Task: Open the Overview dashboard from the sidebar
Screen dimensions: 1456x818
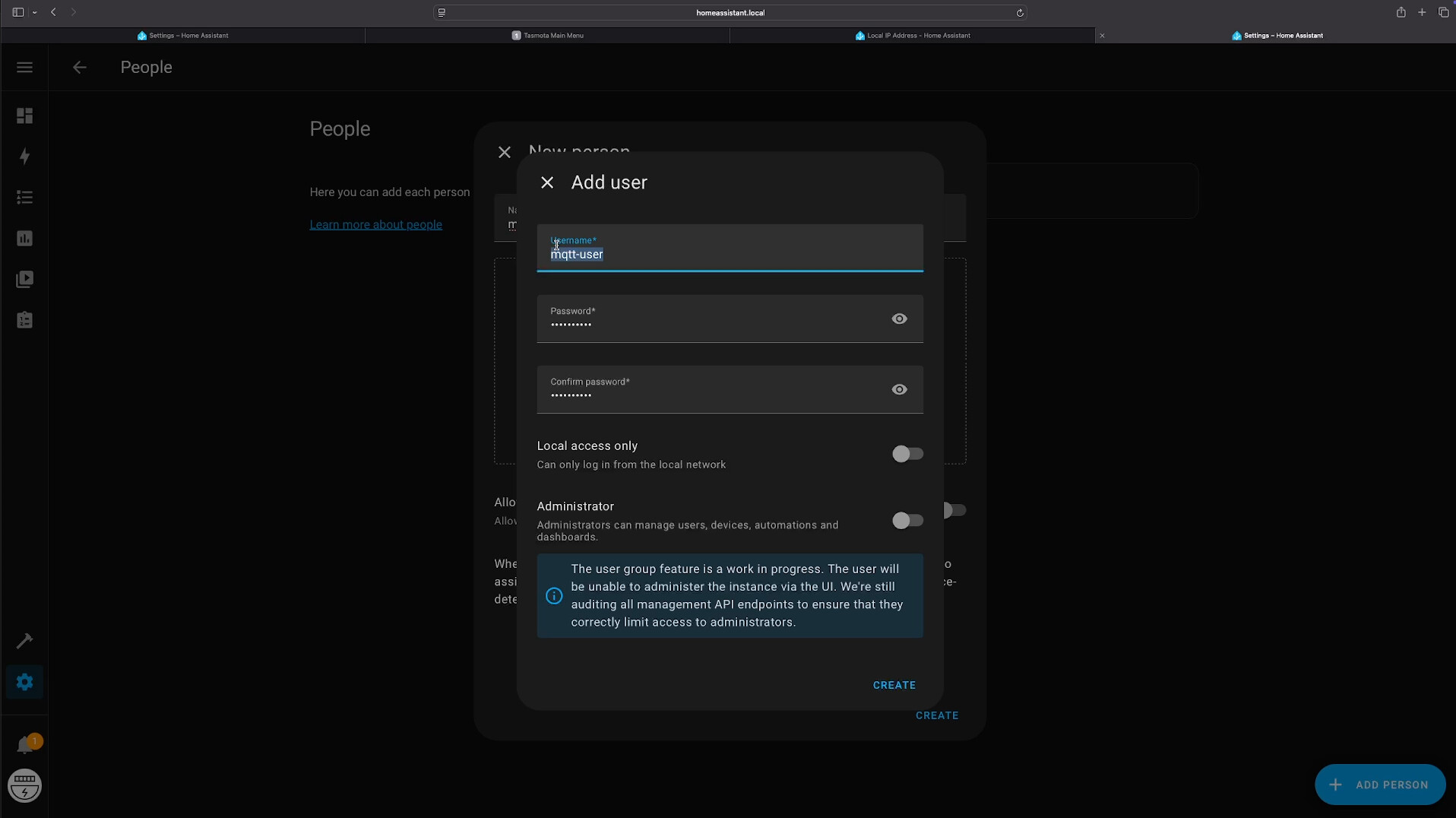Action: [x=24, y=116]
